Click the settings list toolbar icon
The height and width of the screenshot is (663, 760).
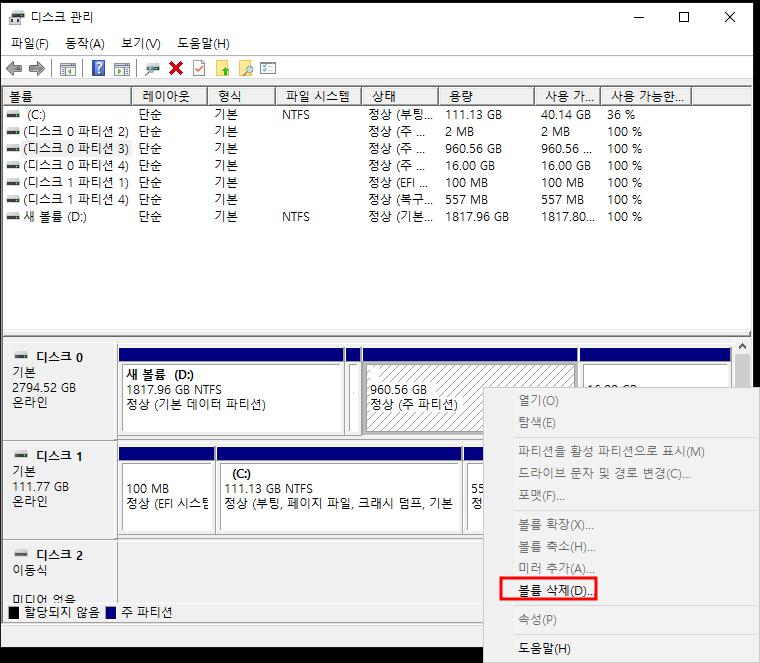point(268,68)
